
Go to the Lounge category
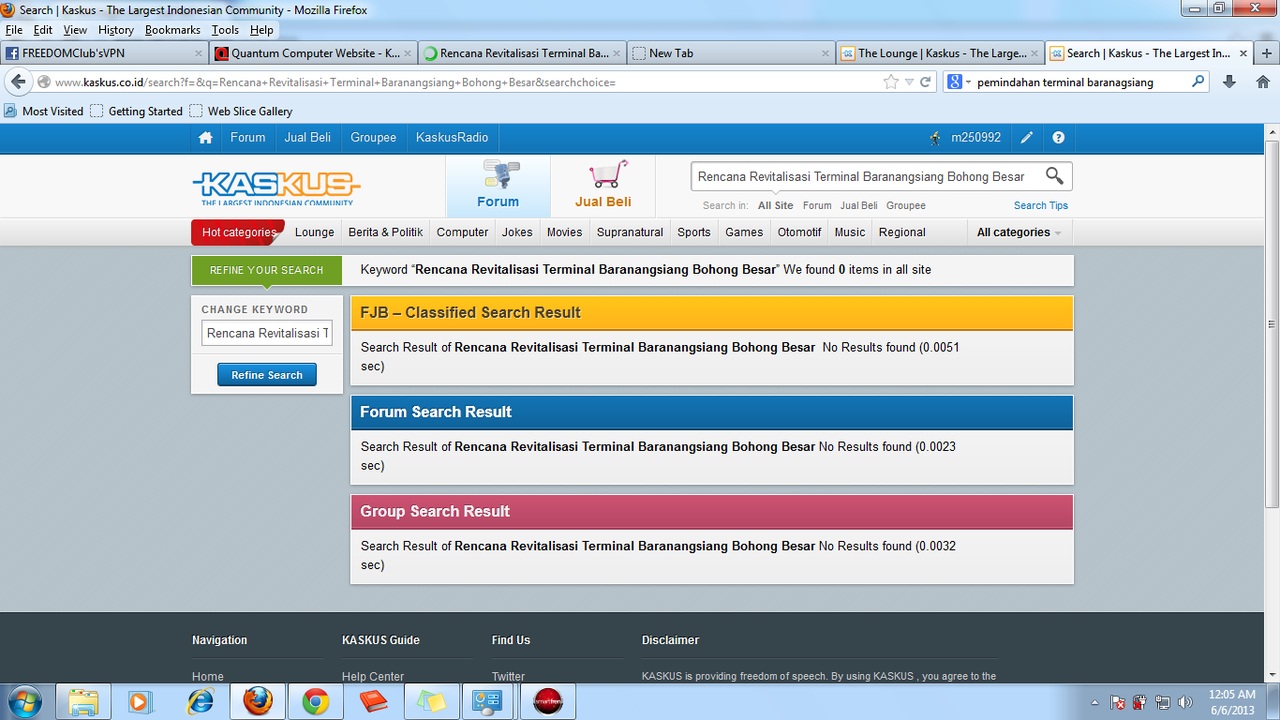click(x=314, y=232)
